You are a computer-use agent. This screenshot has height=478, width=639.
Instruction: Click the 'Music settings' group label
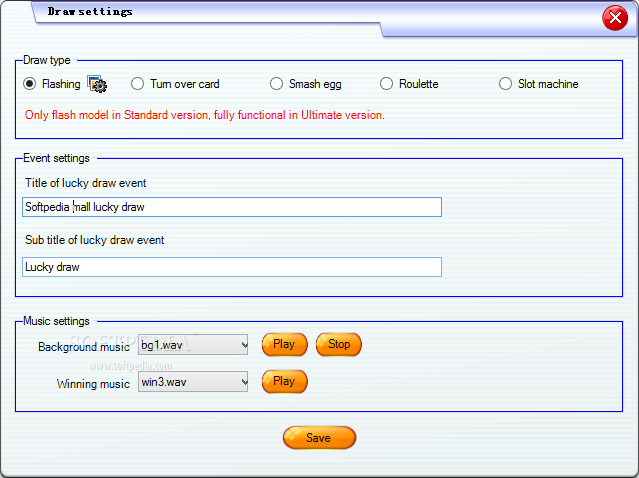click(x=56, y=321)
